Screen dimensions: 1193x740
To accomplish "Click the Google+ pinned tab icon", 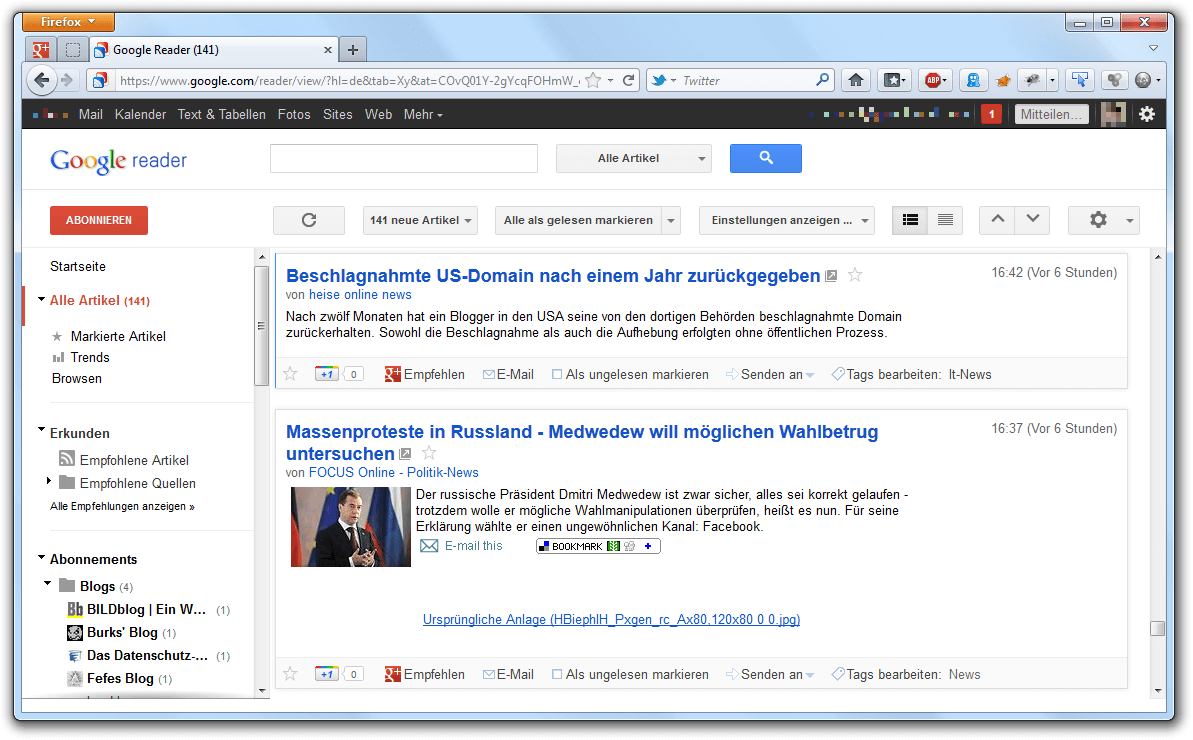I will (x=41, y=50).
